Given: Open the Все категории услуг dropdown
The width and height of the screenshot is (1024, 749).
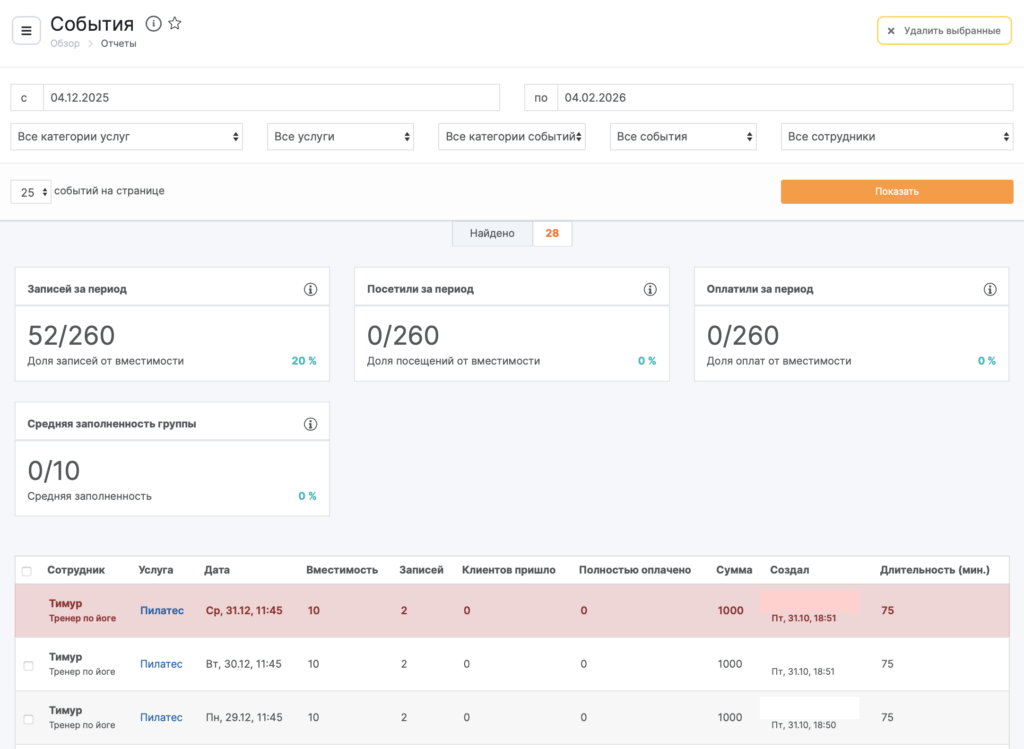Looking at the screenshot, I should pos(127,137).
